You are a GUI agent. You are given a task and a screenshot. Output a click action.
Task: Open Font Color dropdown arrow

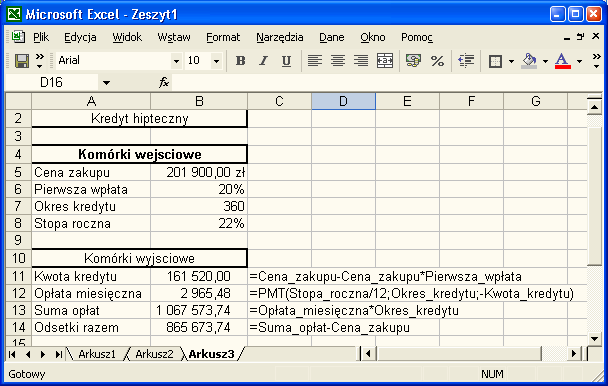coord(579,61)
